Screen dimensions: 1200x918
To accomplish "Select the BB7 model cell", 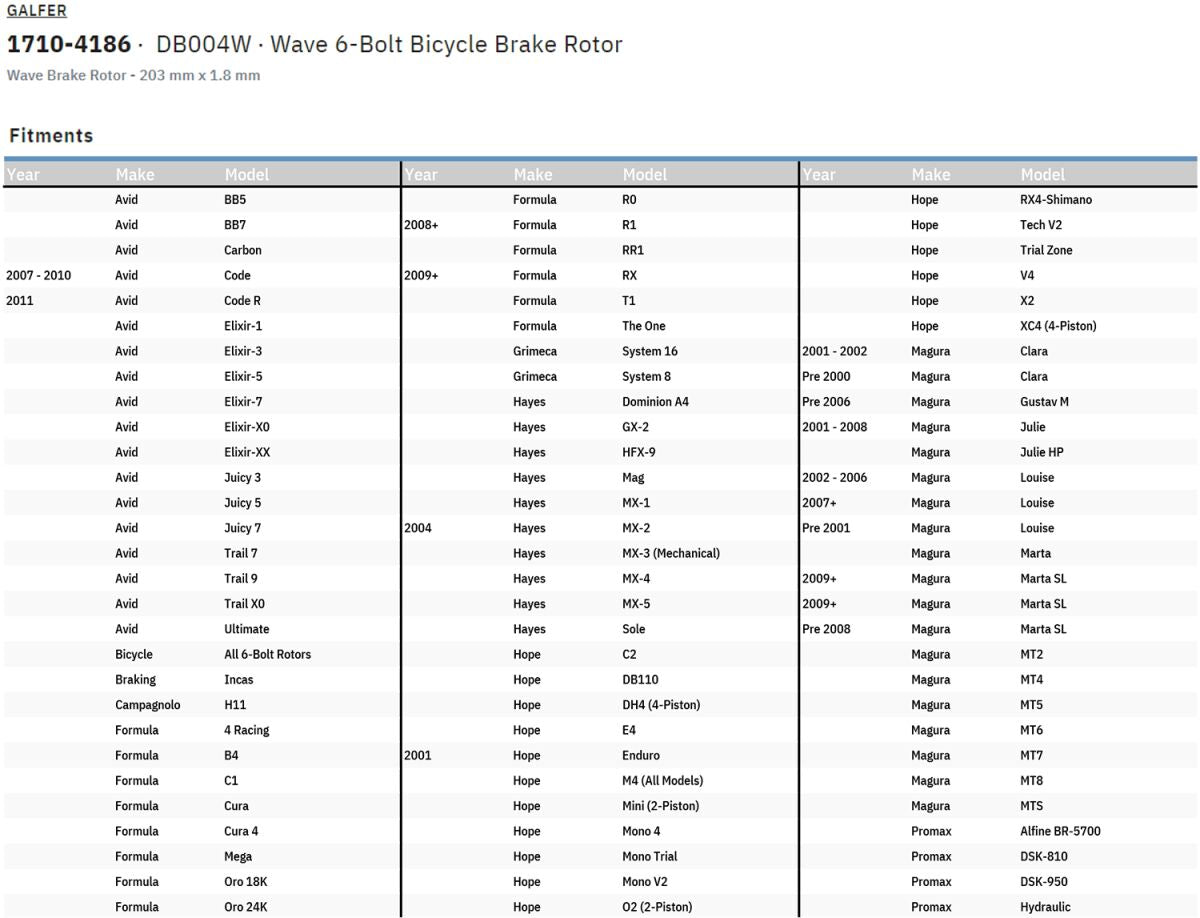I will (235, 225).
